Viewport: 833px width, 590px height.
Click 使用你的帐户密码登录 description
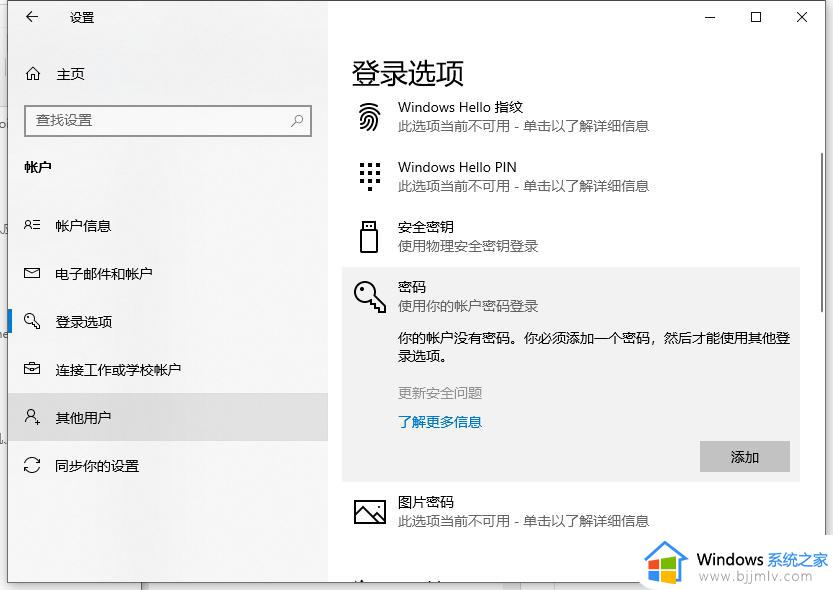coord(468,306)
